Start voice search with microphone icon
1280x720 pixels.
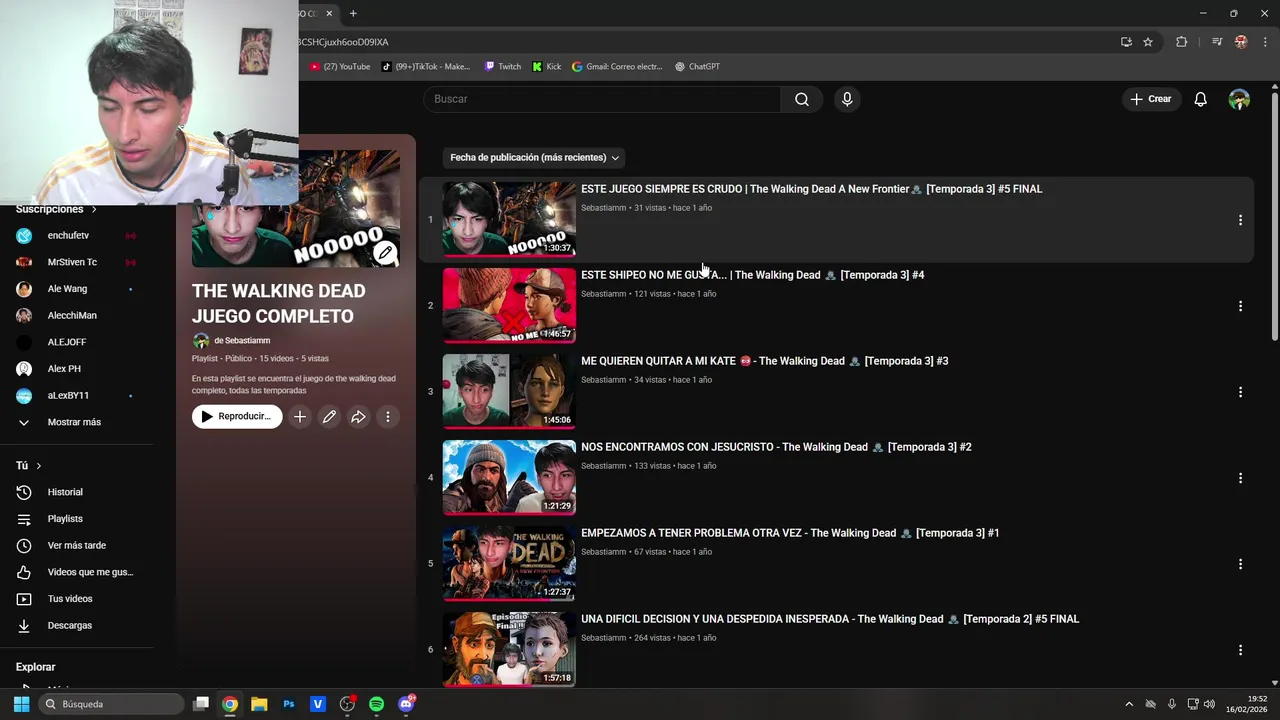coord(847,99)
